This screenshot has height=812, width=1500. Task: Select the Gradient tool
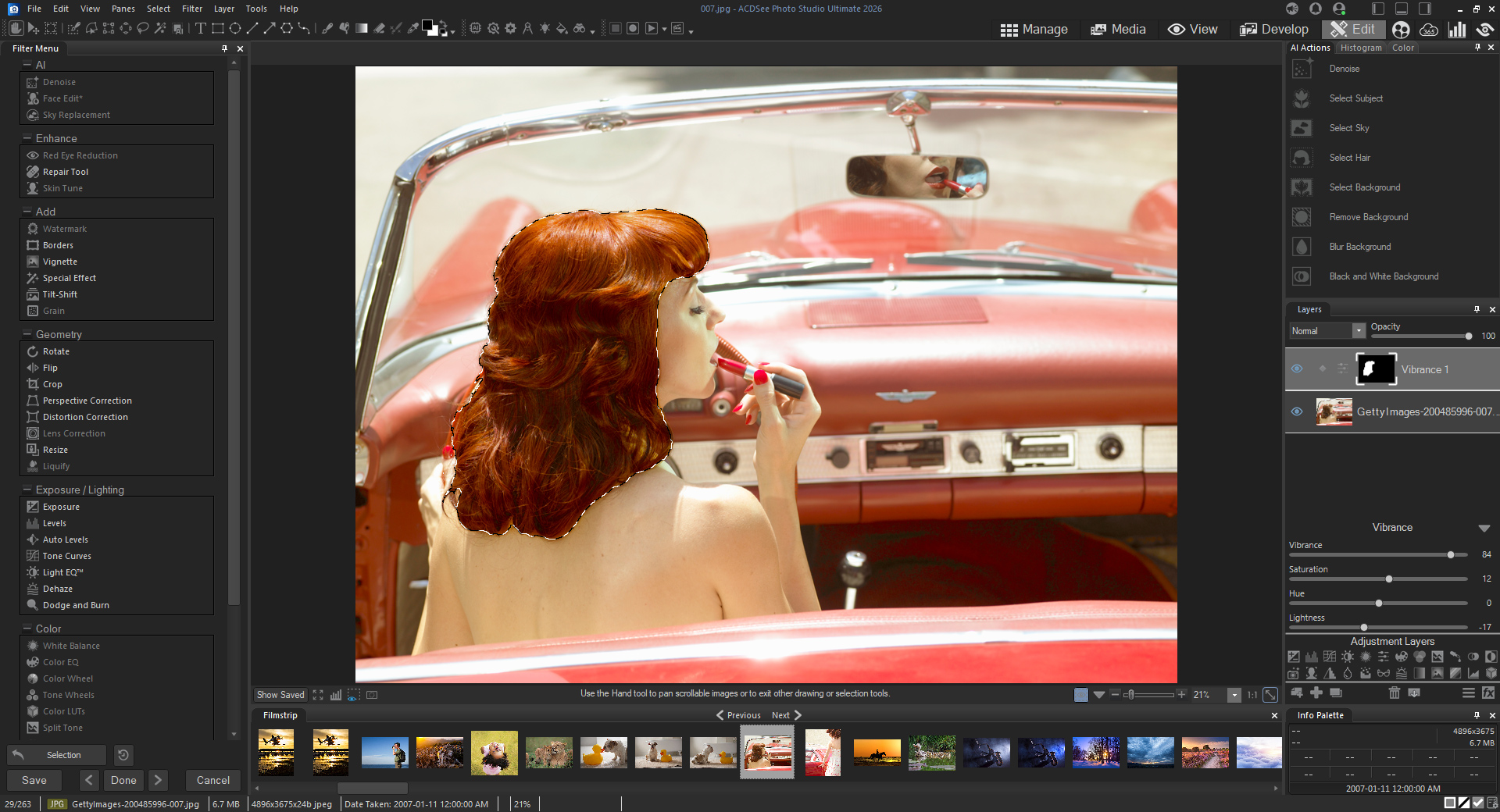[x=362, y=29]
